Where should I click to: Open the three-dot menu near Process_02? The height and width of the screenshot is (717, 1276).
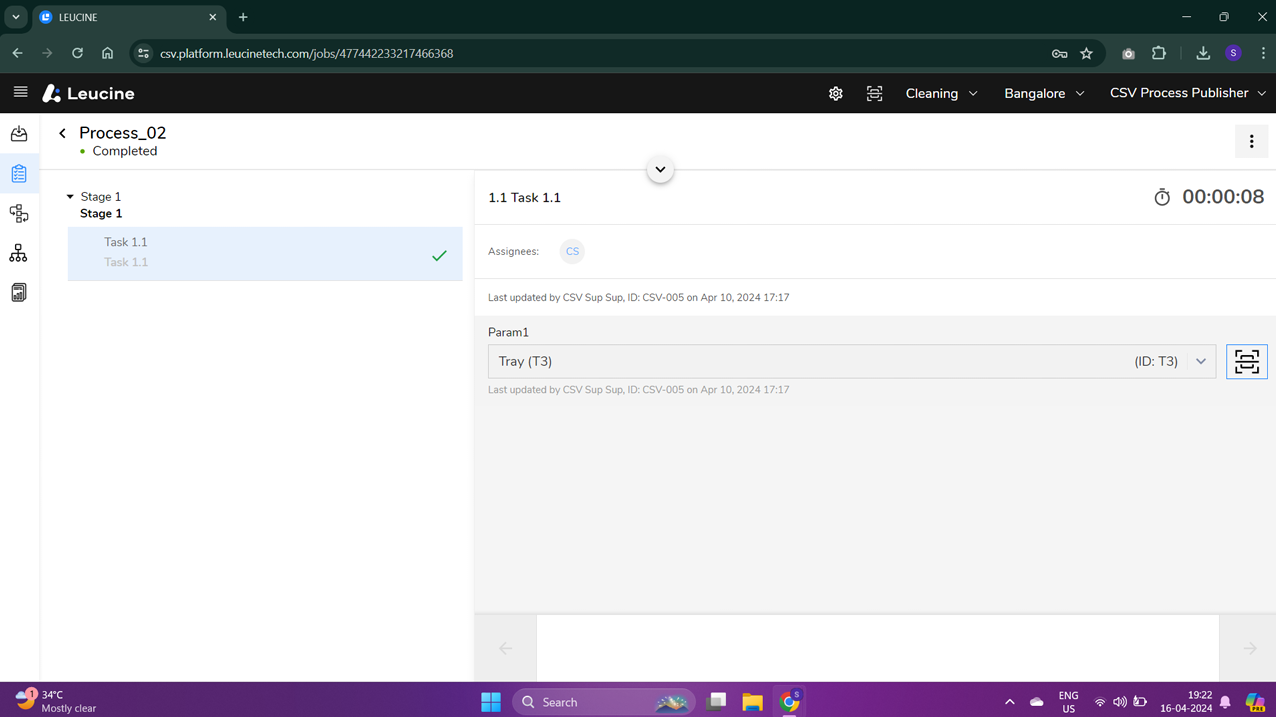tap(1251, 141)
